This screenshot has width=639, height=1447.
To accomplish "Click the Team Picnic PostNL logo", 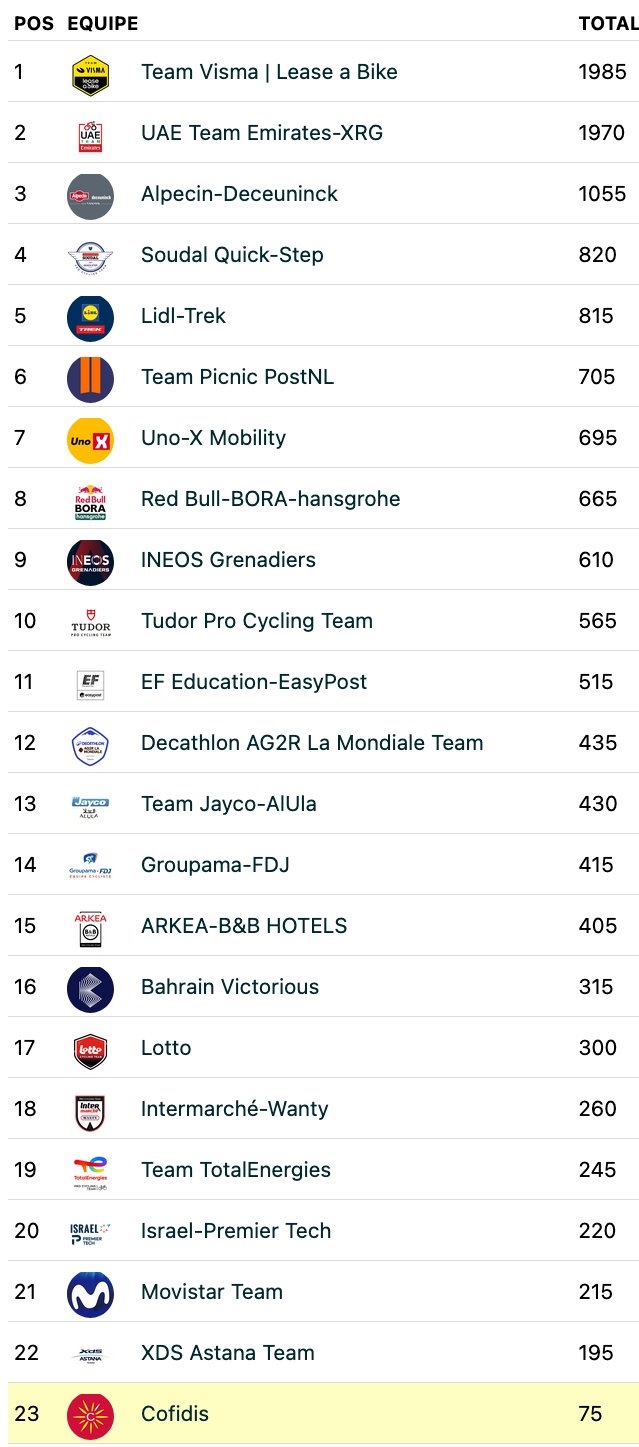I will [x=90, y=378].
